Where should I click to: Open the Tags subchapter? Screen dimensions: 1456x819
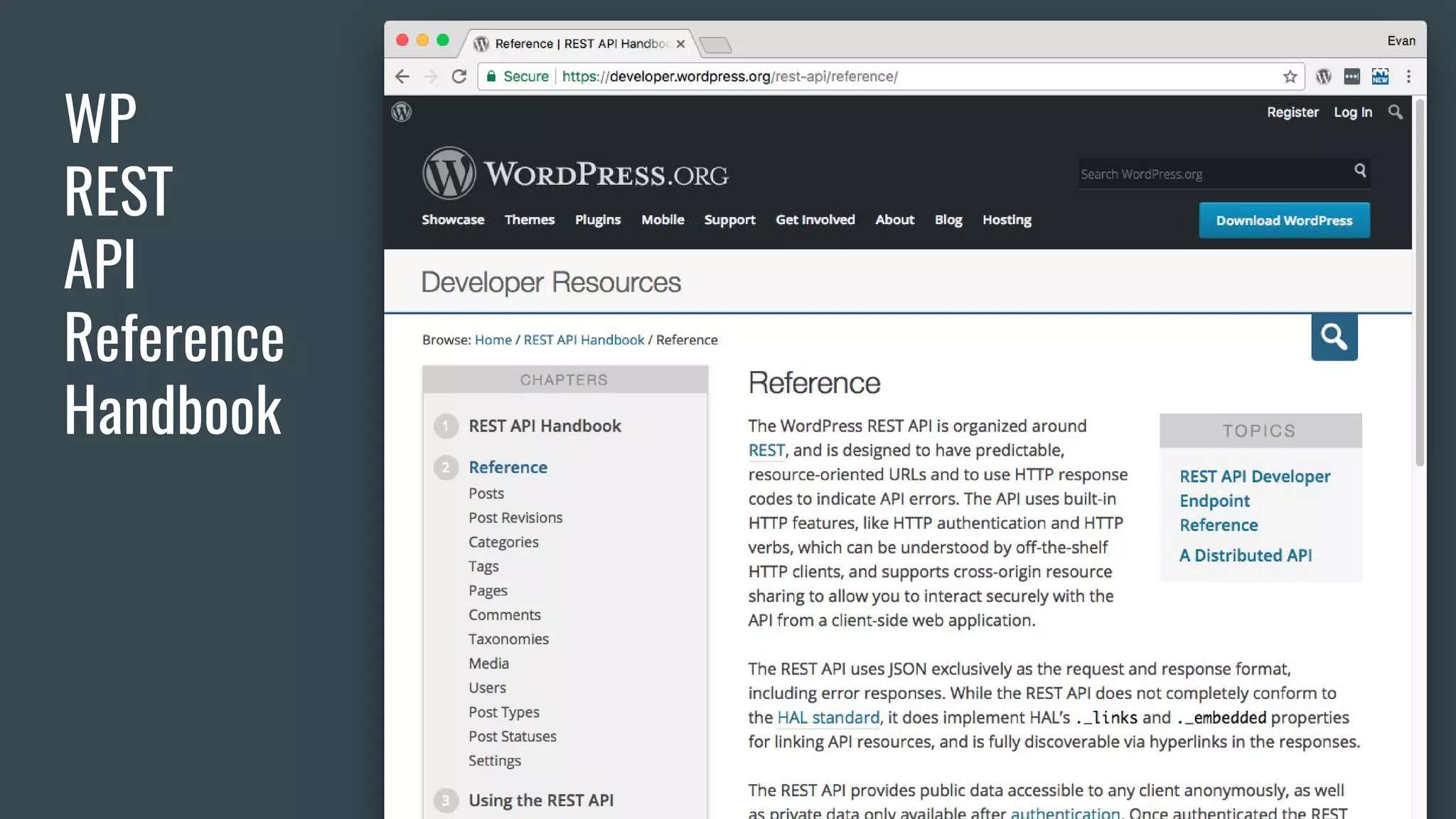pyautogui.click(x=483, y=566)
